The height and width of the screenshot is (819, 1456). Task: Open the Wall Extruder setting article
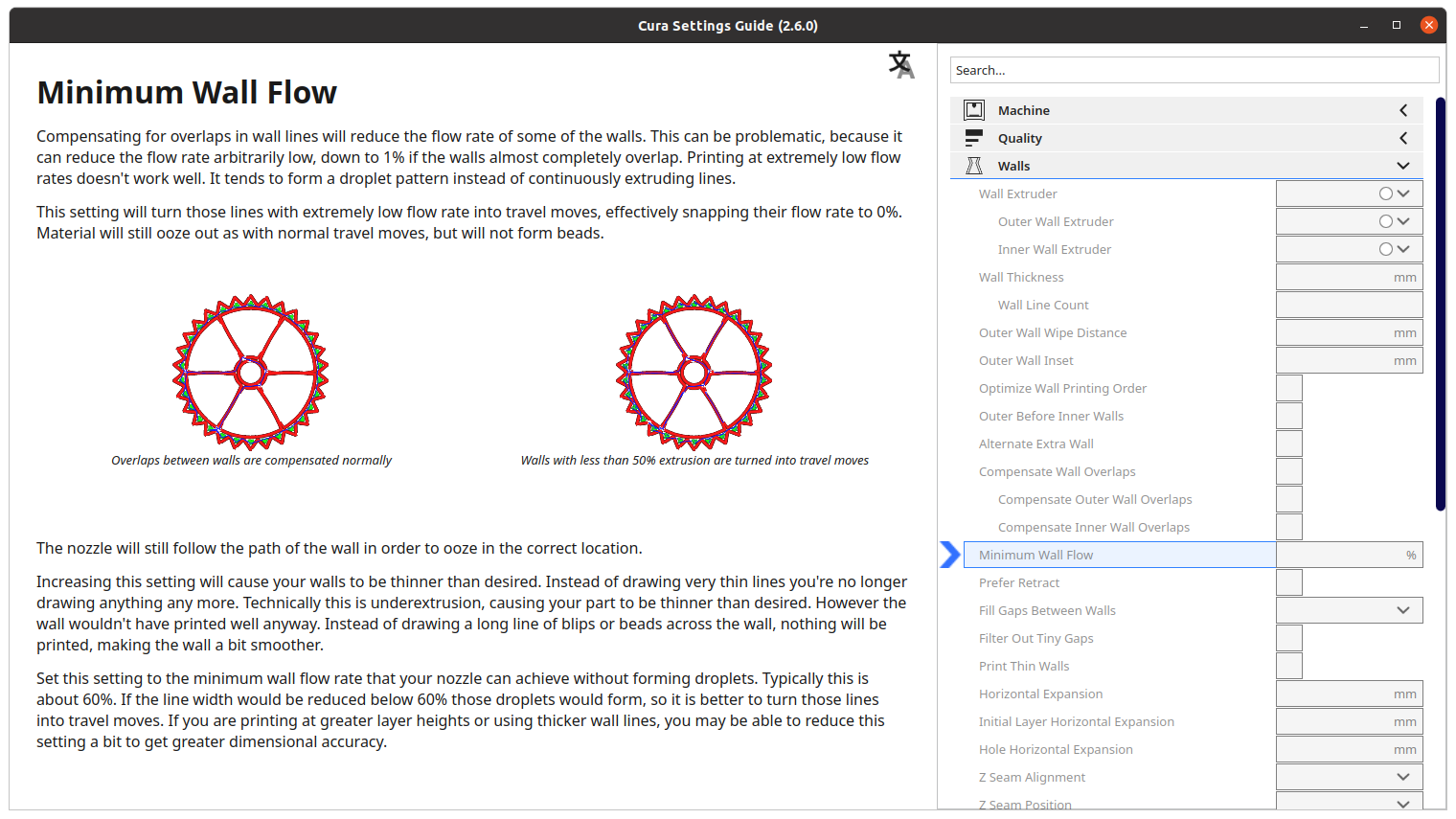point(1018,193)
